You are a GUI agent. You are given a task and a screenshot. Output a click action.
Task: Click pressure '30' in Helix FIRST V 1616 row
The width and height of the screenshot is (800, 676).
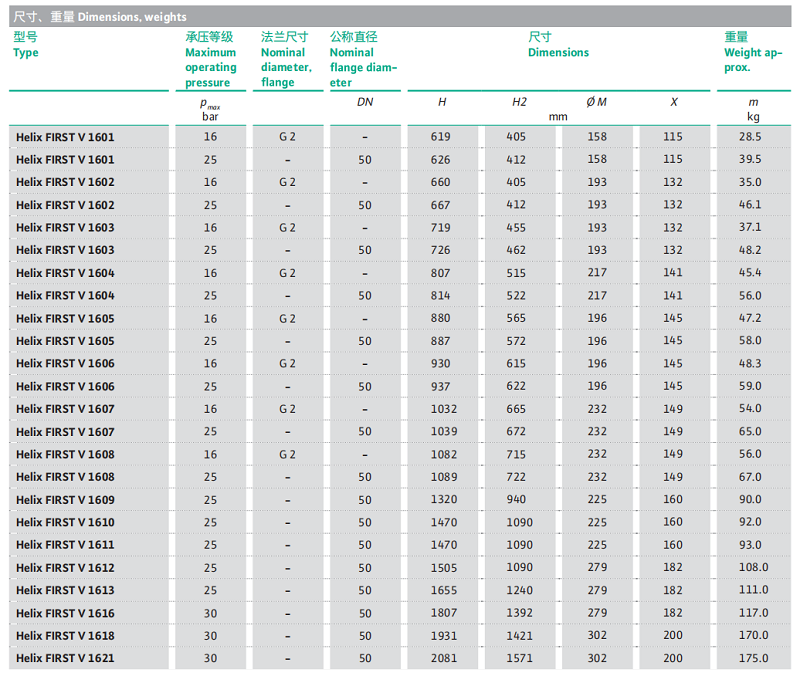coord(210,613)
